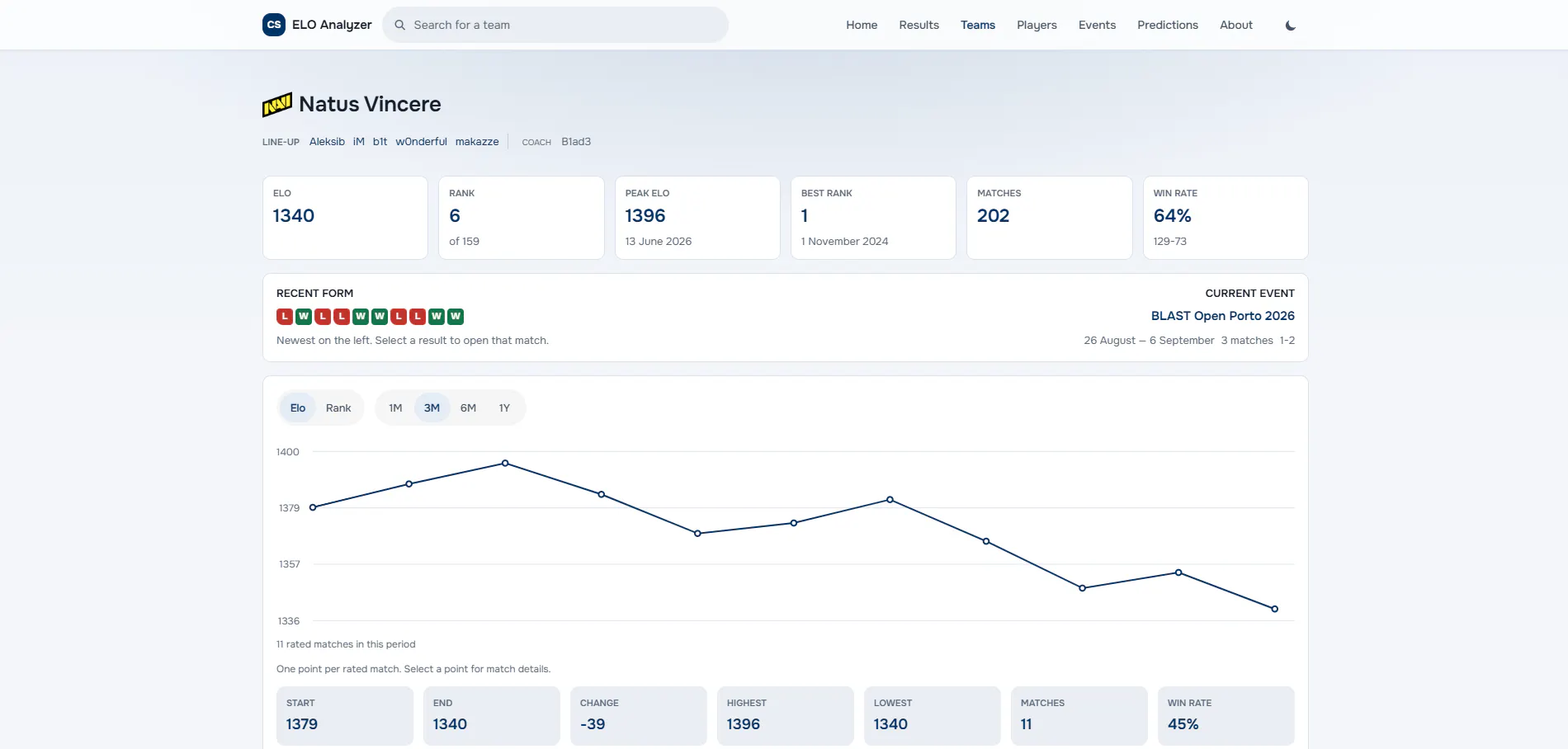Click the magnifier icon in search bar
The width and height of the screenshot is (1568, 749).
tap(399, 25)
